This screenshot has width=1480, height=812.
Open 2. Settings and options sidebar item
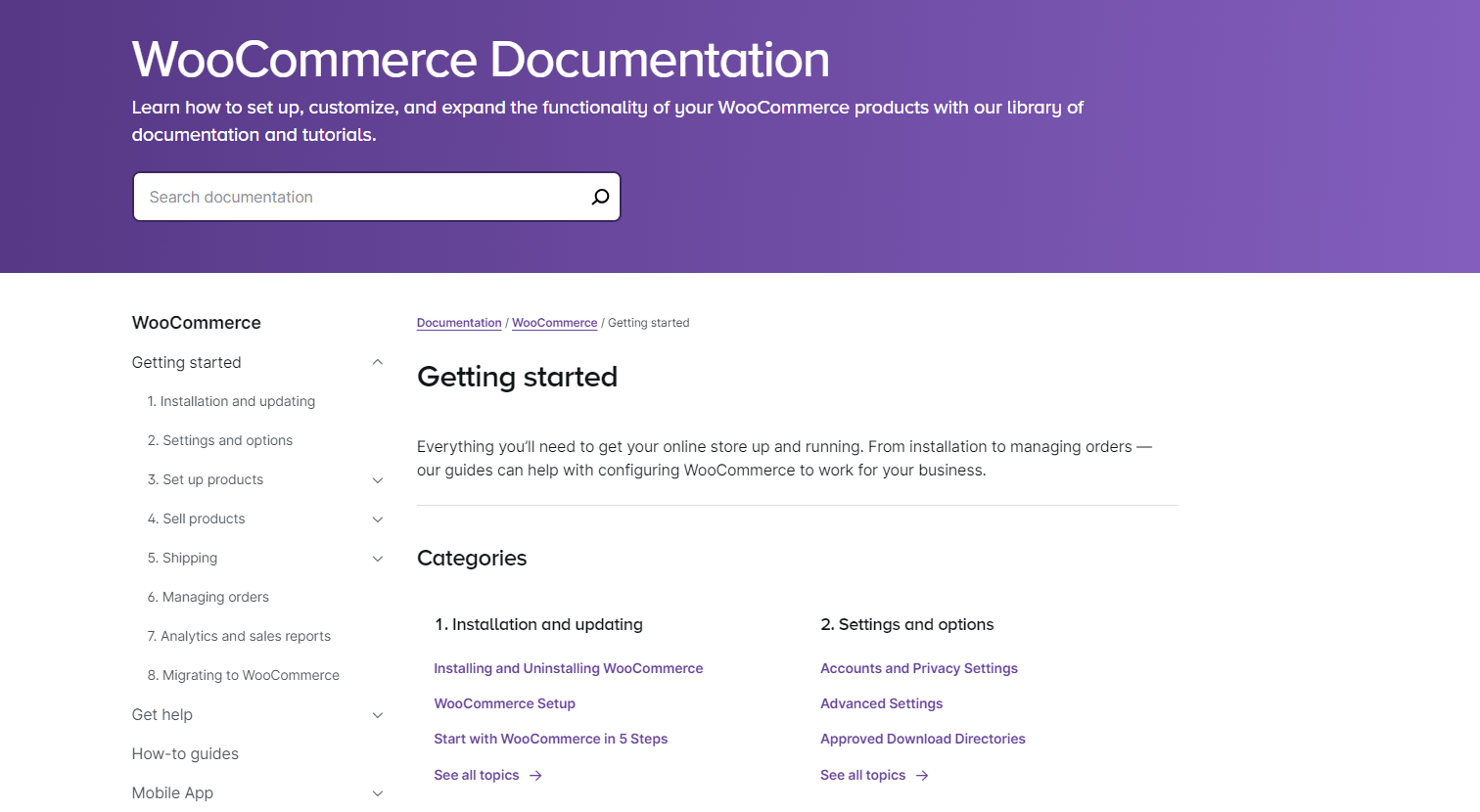(220, 440)
